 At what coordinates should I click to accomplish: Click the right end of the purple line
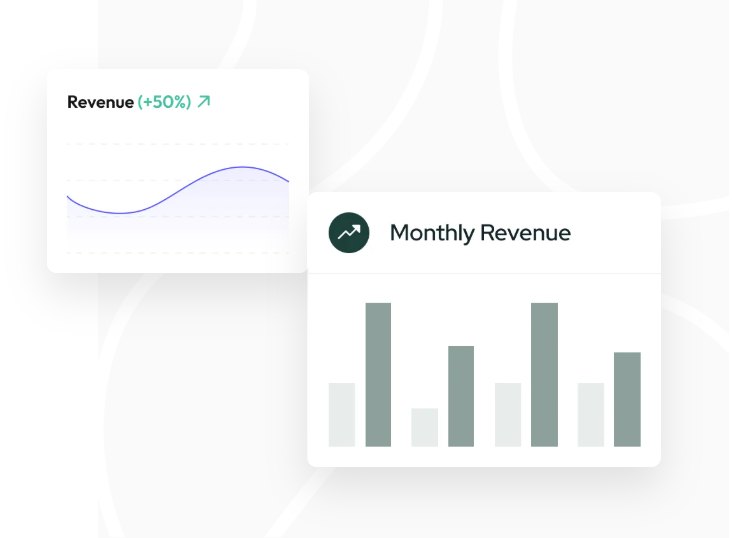[x=288, y=182]
